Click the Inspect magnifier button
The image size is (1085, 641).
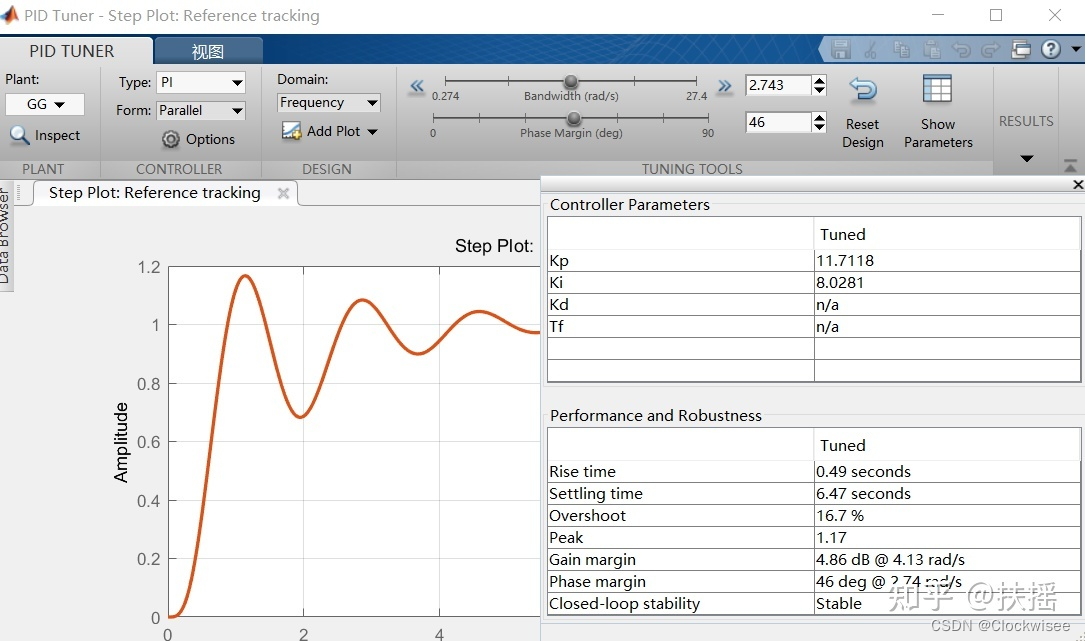[x=46, y=135]
